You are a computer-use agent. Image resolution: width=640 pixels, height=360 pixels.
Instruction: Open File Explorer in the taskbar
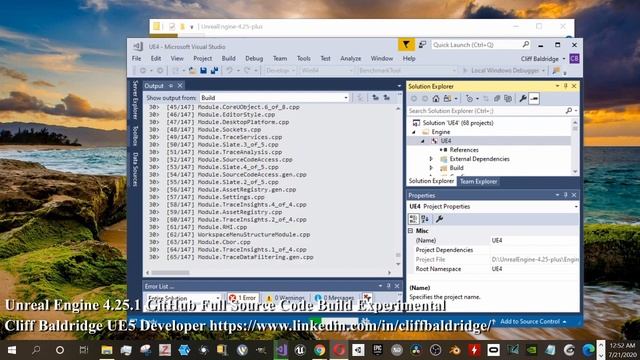tap(107, 350)
